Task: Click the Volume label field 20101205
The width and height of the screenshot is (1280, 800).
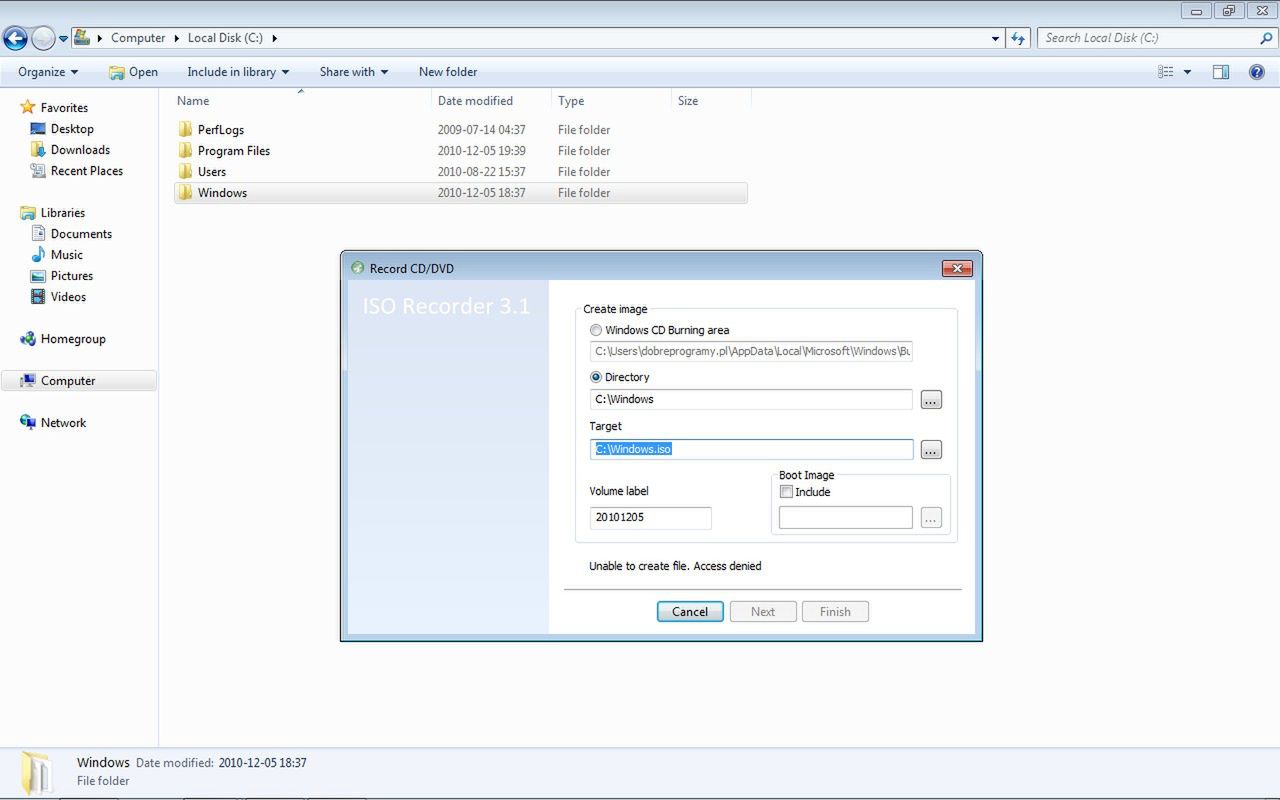Action: [x=651, y=518]
